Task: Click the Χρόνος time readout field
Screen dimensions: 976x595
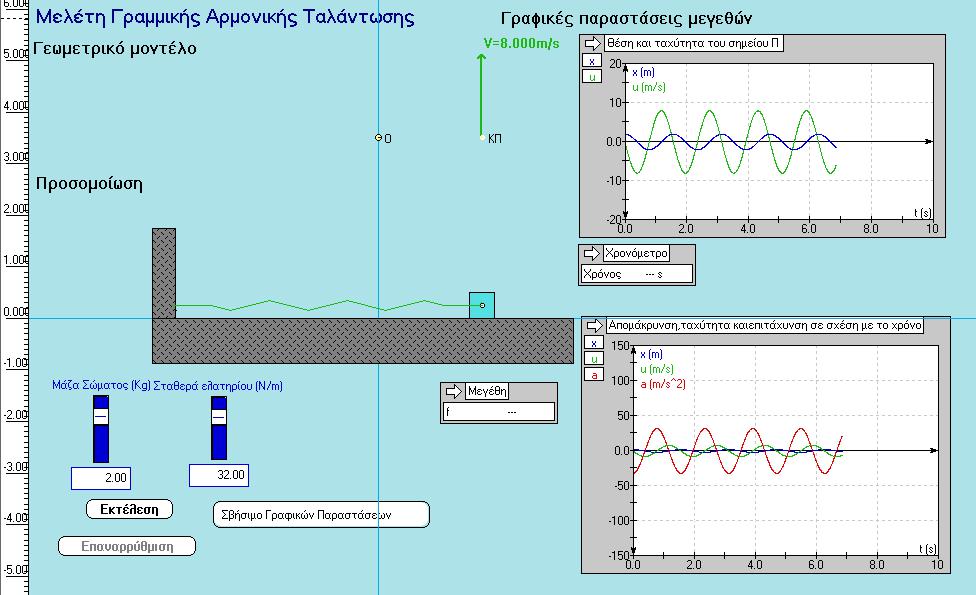Action: (637, 274)
